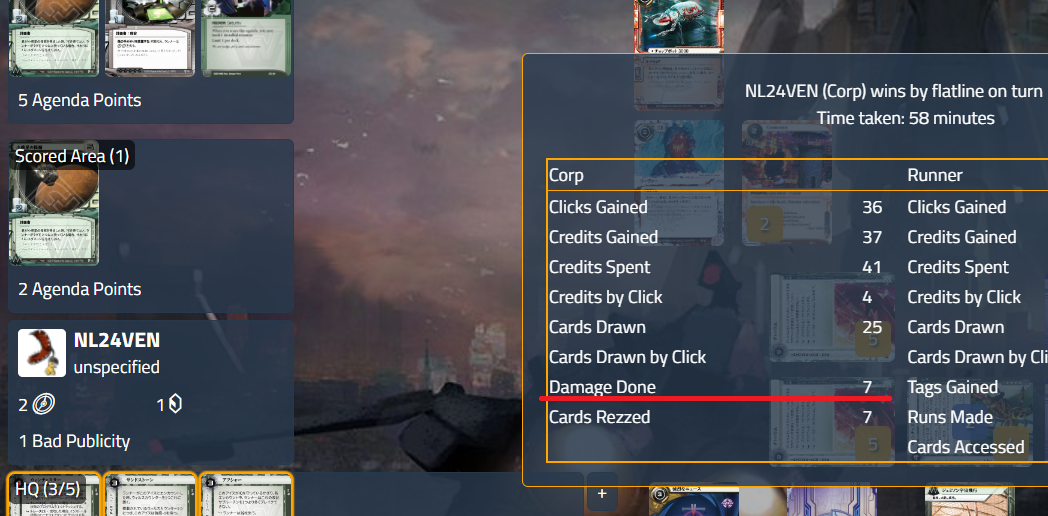This screenshot has width=1048, height=516.
Task: Select the green-header card at bottom right
Action: [970, 501]
